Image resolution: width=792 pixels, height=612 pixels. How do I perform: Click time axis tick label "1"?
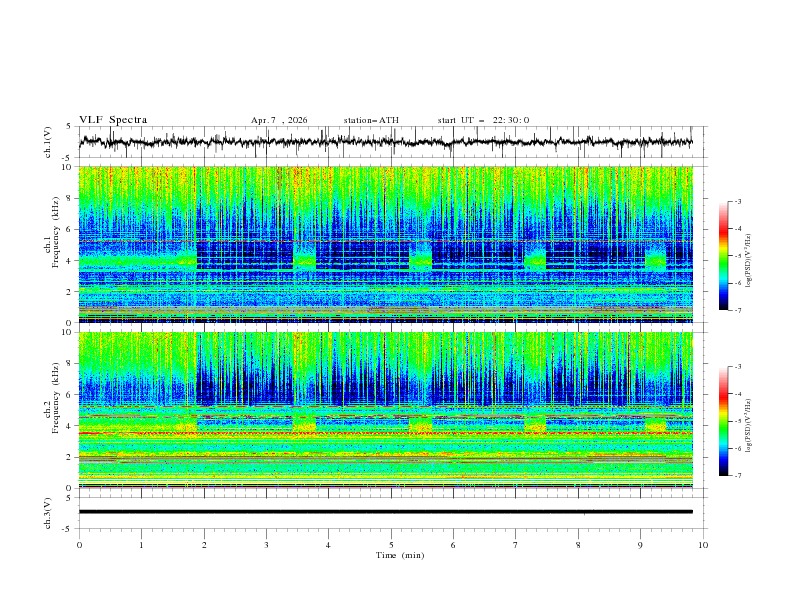[x=141, y=545]
